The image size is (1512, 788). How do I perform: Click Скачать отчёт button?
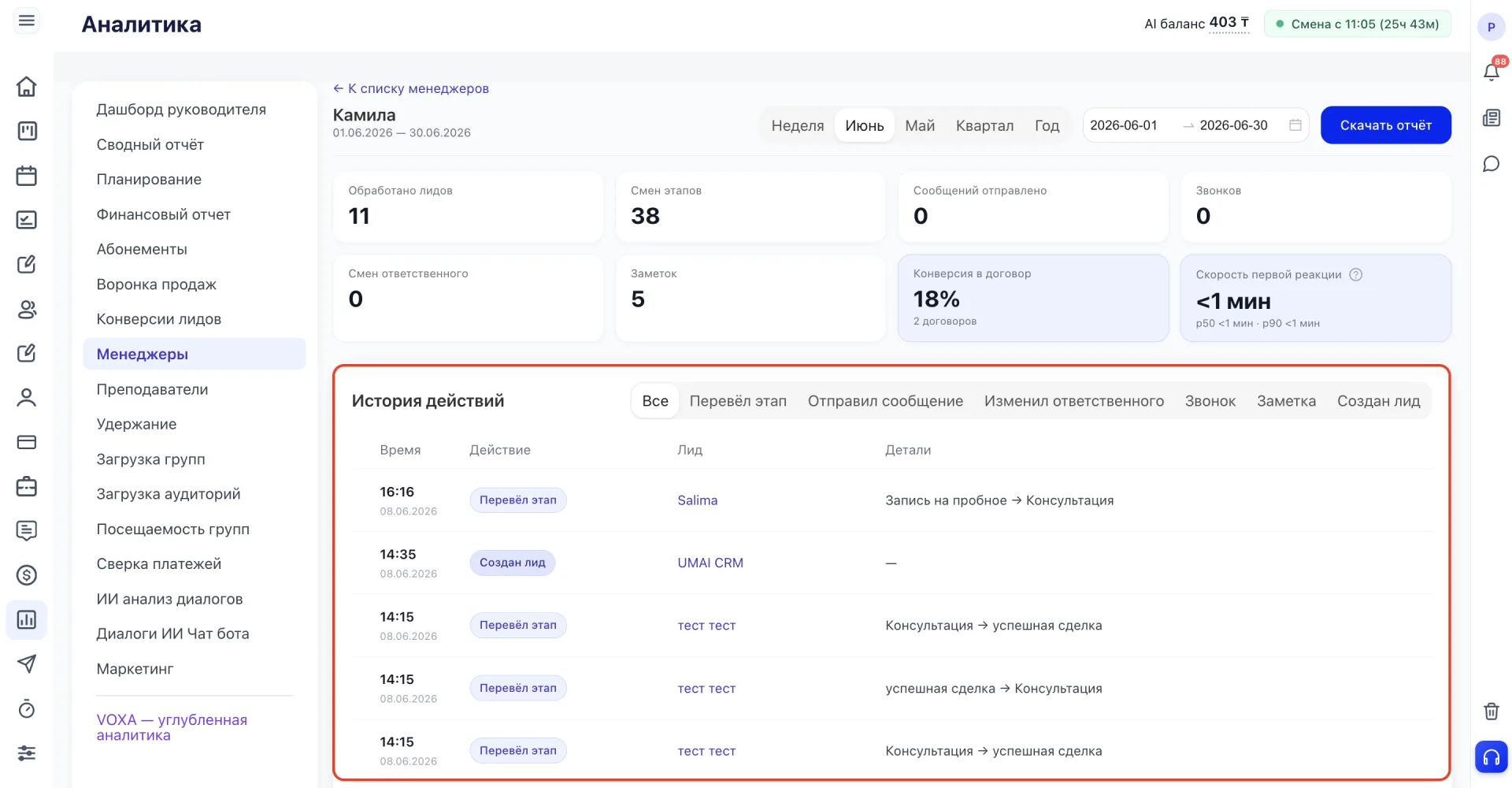click(x=1385, y=125)
